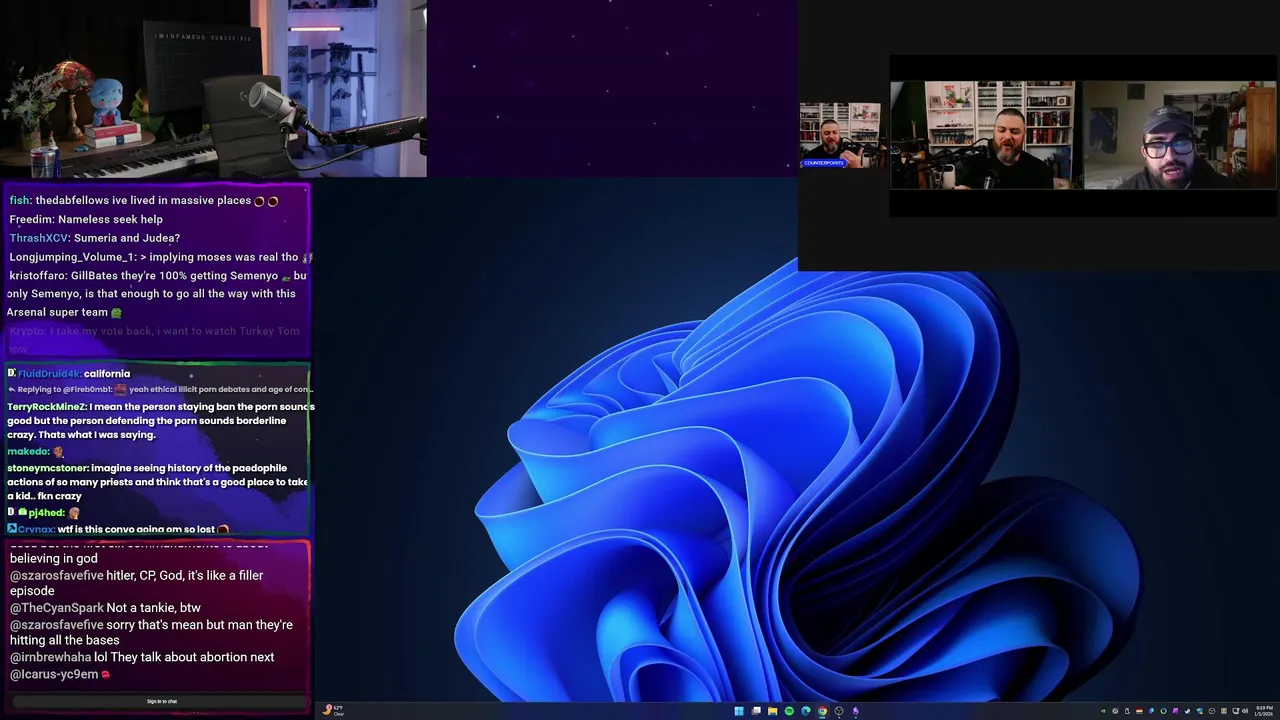Click the 'Replying to @Fireb0mb1' reply line
Image resolution: width=1280 pixels, height=720 pixels.
(160, 389)
